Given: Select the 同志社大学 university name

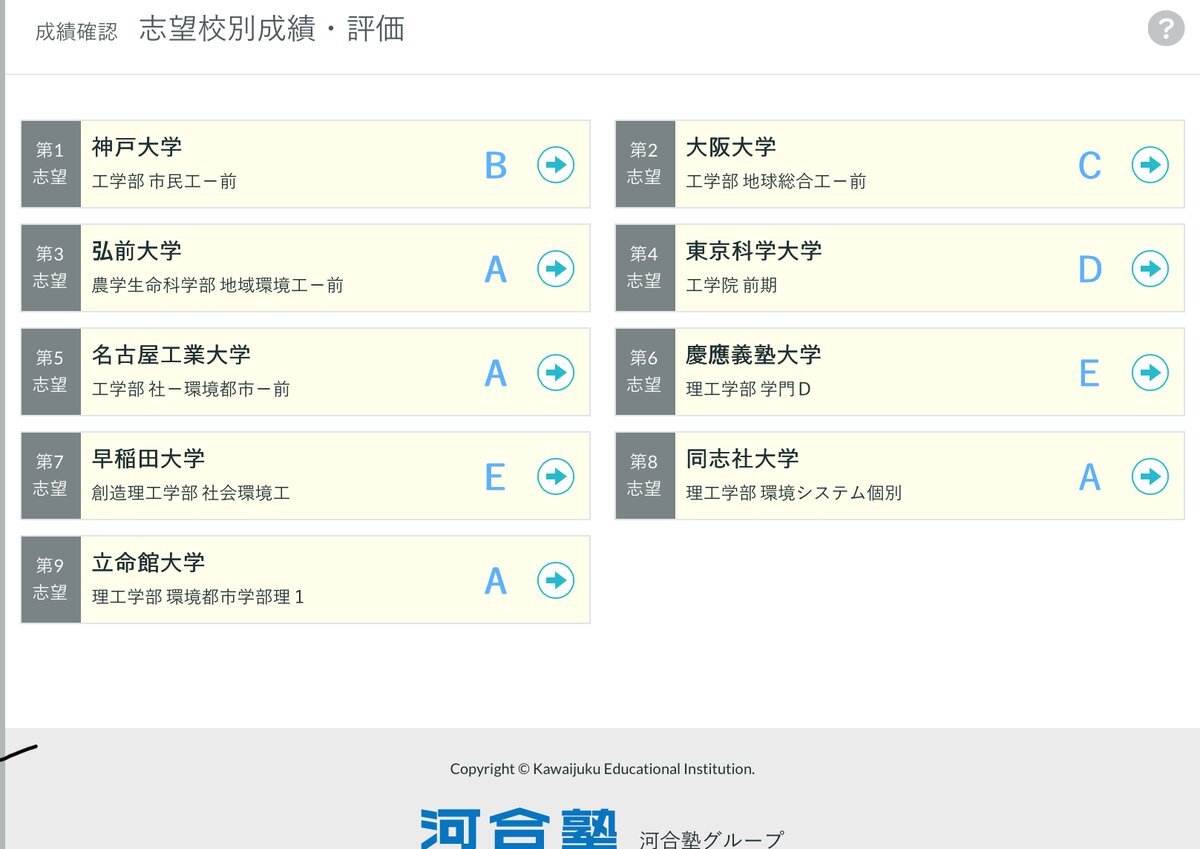Looking at the screenshot, I should pyautogui.click(x=742, y=460).
